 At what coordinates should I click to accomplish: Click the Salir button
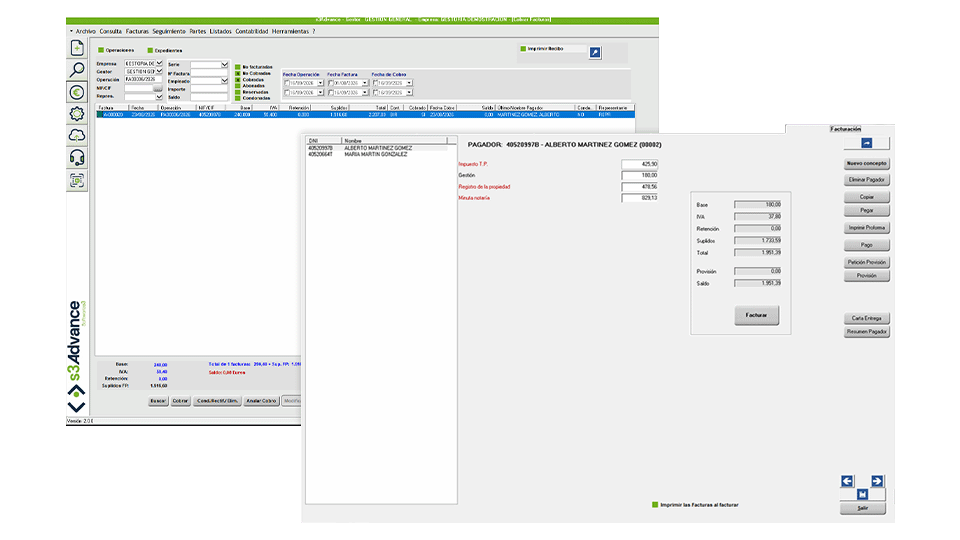(862, 508)
